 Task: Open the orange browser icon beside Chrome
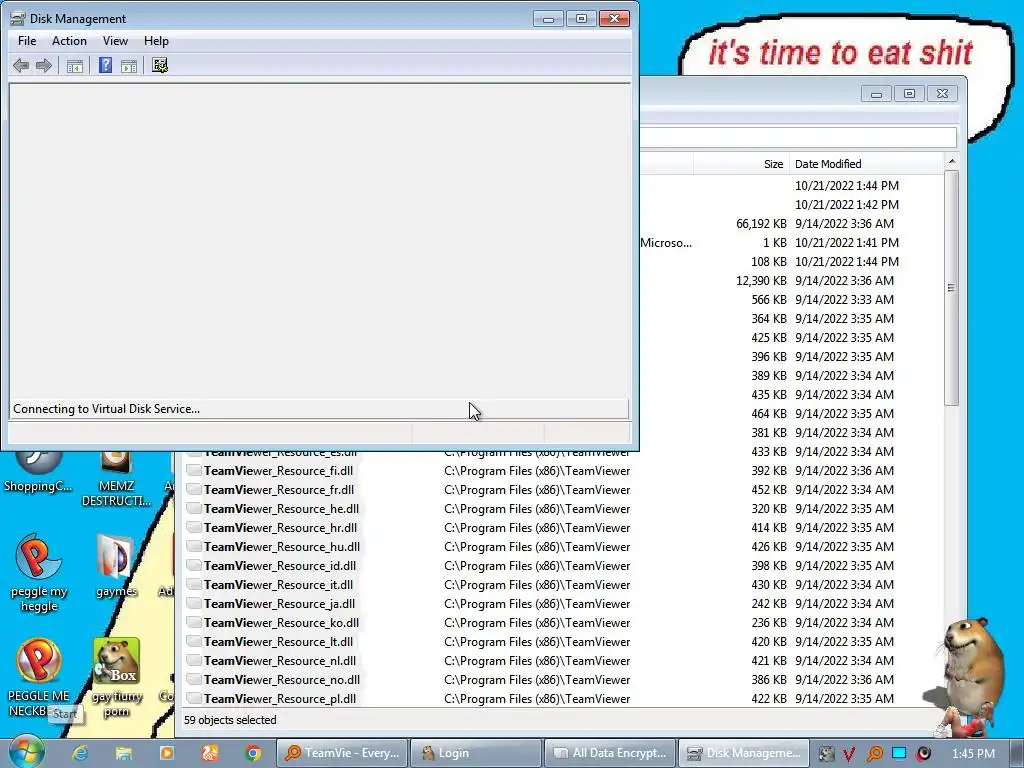(210, 753)
